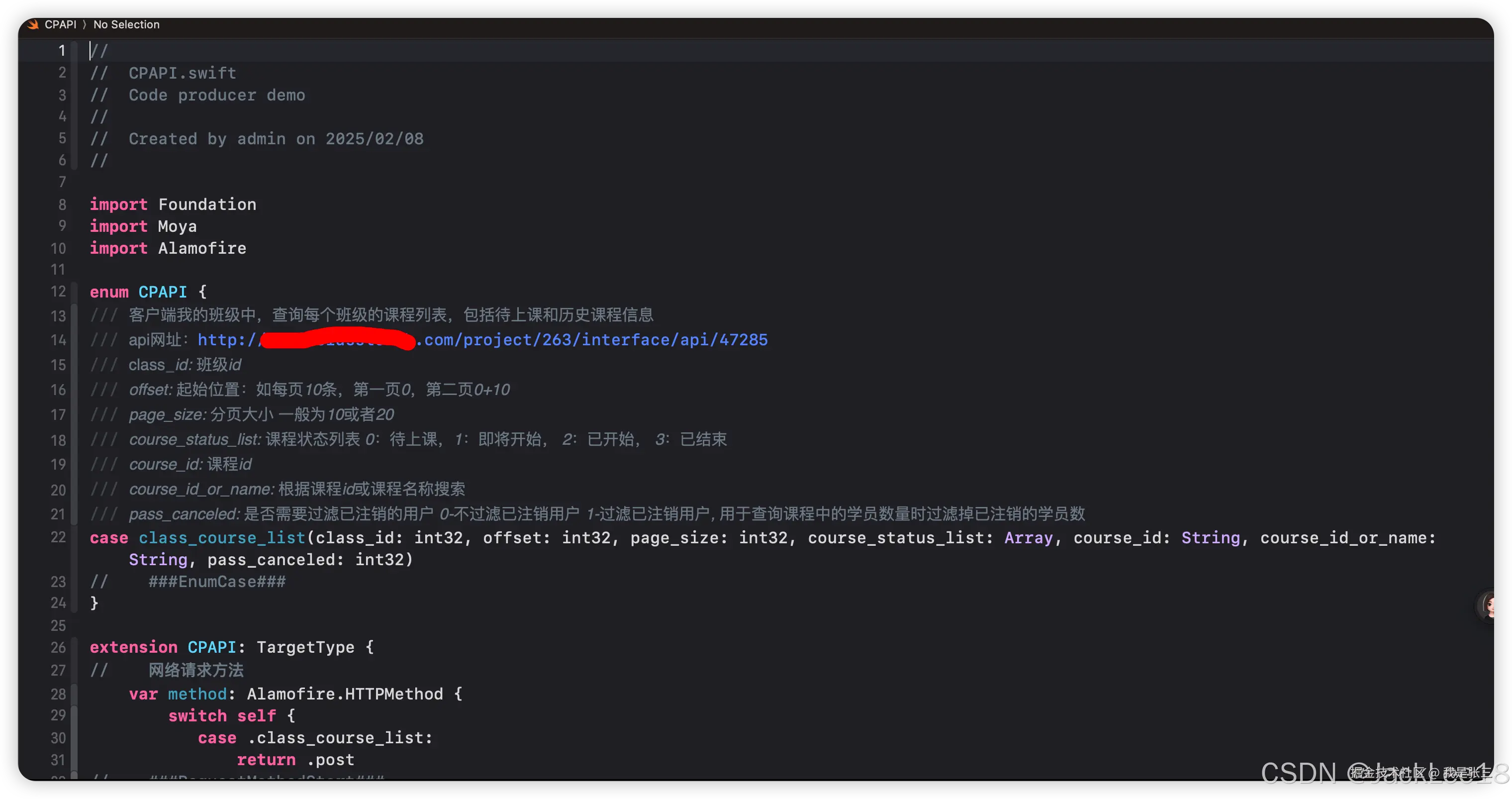Click TargetType in the extension declaration
This screenshot has height=799, width=1512.
click(x=305, y=647)
